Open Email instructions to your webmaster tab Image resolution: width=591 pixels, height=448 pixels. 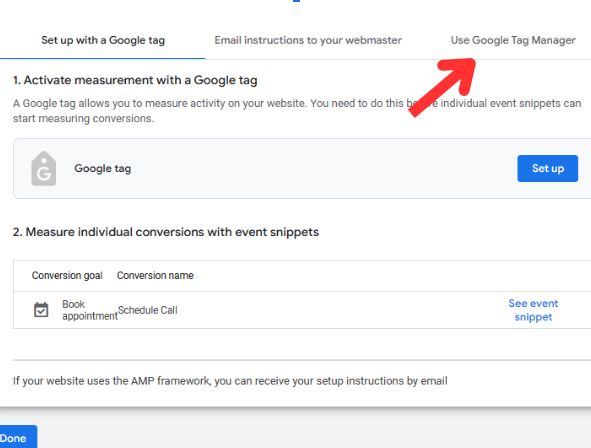[x=308, y=40]
